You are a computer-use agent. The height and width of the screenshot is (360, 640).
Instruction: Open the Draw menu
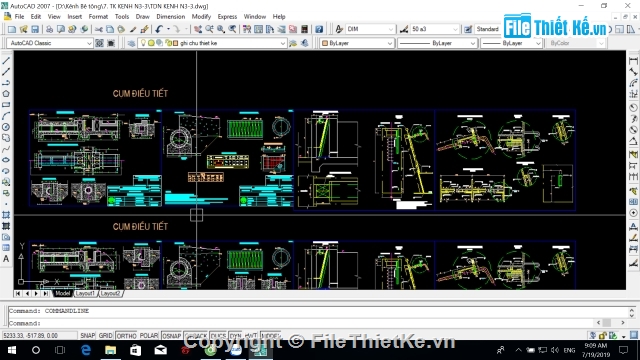click(142, 17)
